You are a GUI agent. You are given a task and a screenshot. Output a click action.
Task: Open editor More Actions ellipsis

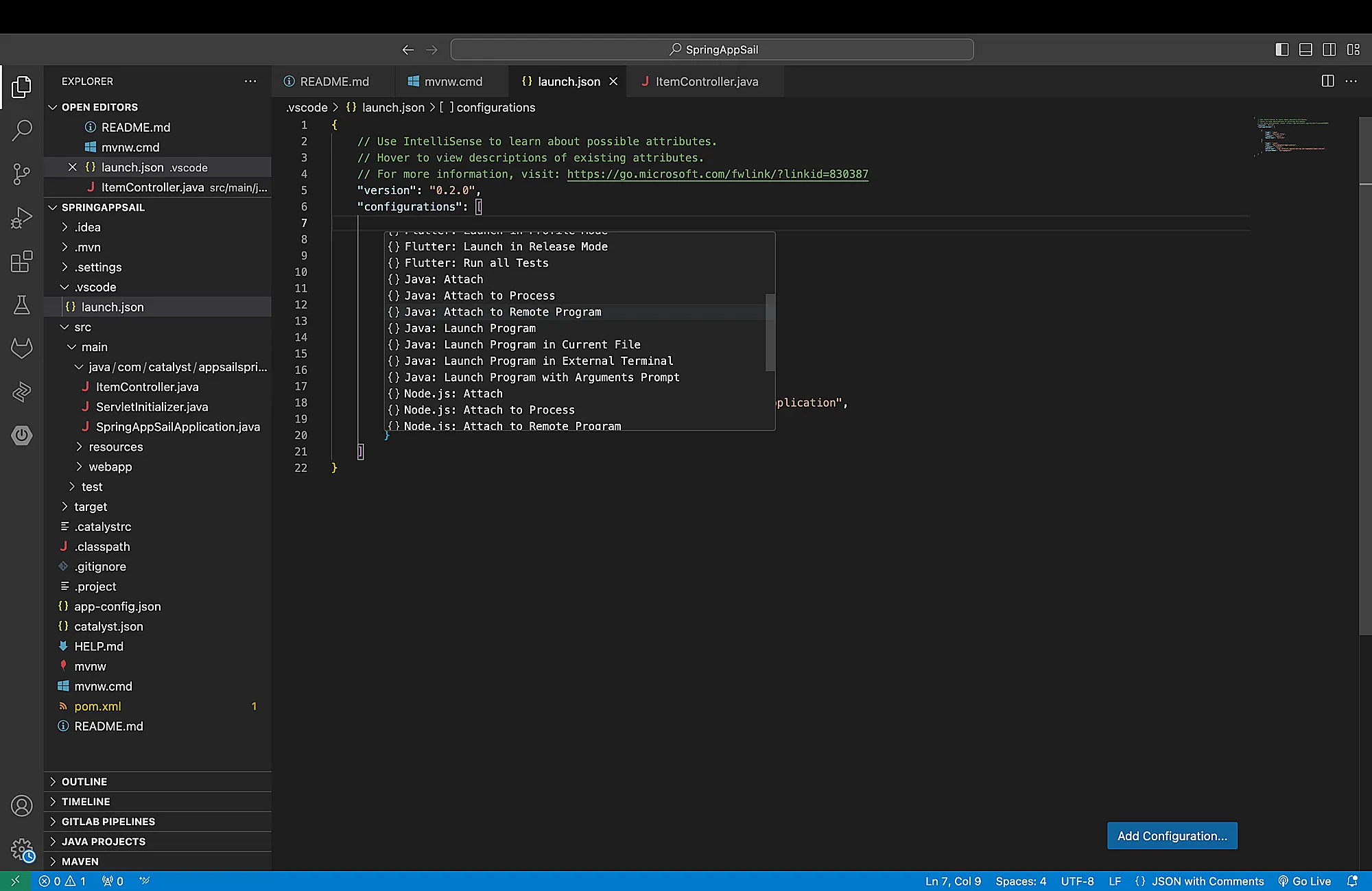click(1351, 81)
